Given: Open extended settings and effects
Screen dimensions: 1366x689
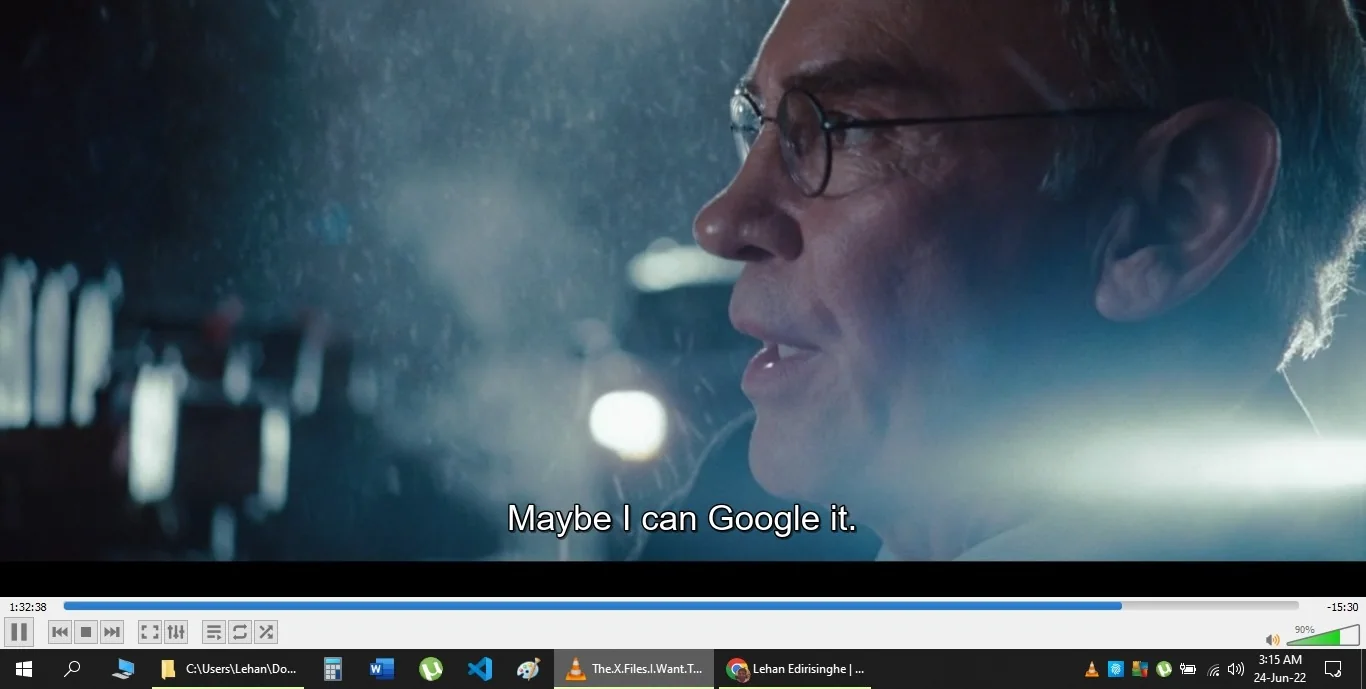Looking at the screenshot, I should (176, 632).
